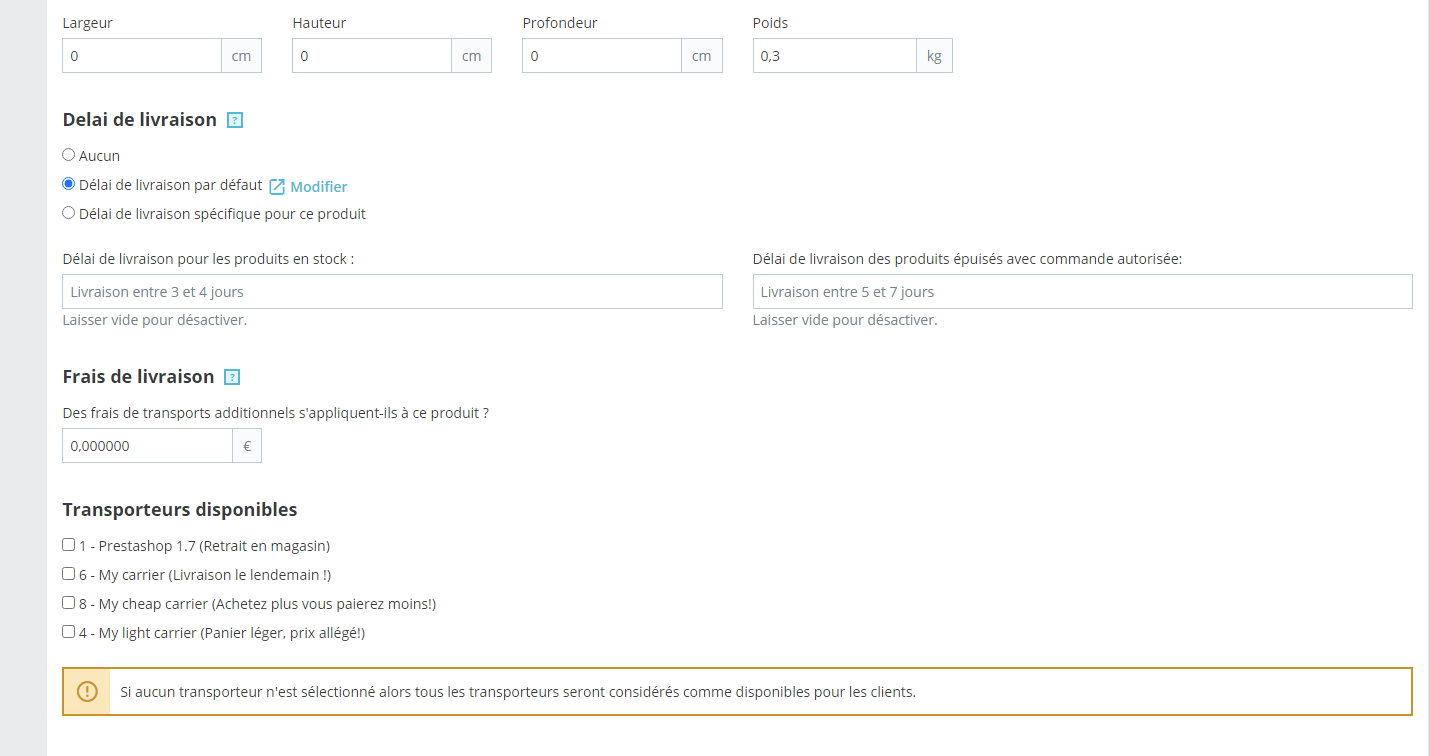Click the warning icon in the alert box
Image resolution: width=1429 pixels, height=756 pixels.
pyautogui.click(x=87, y=691)
